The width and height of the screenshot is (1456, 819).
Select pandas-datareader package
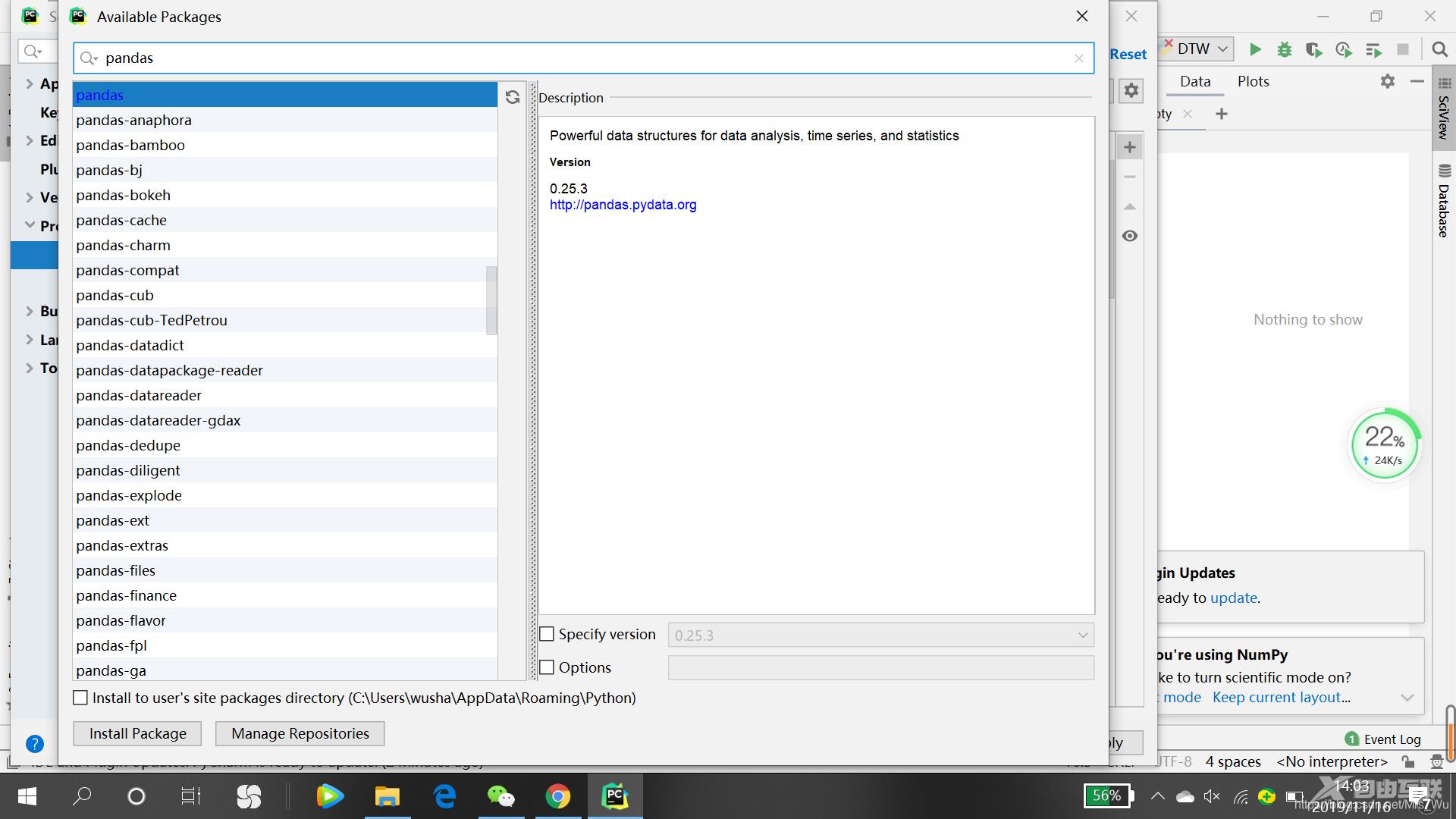285,395
